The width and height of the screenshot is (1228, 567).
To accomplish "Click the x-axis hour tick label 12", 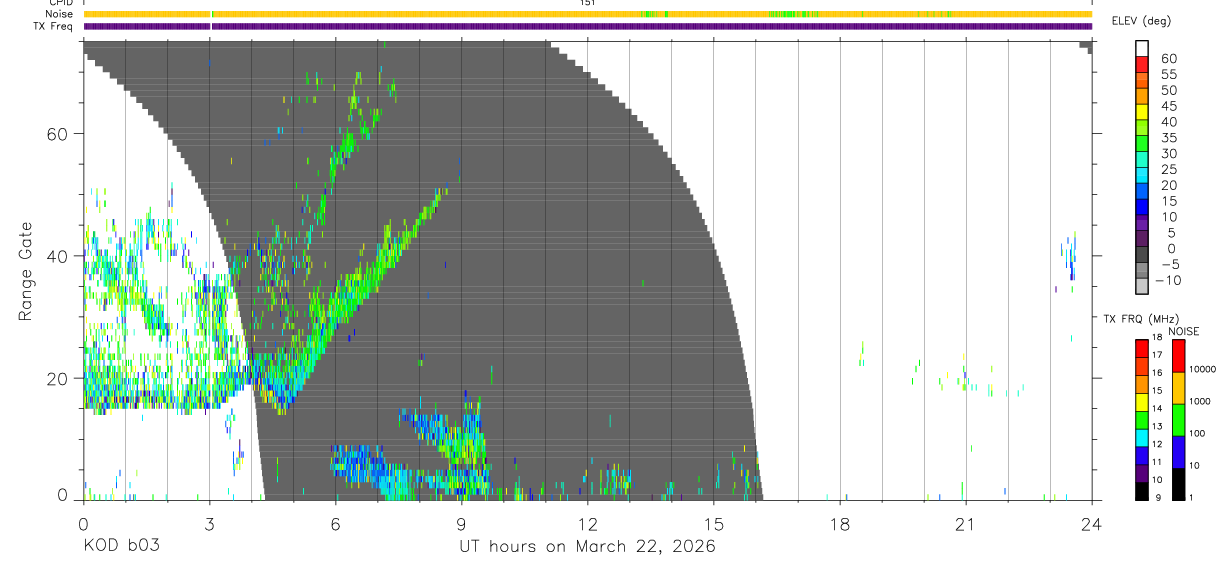I will click(587, 524).
